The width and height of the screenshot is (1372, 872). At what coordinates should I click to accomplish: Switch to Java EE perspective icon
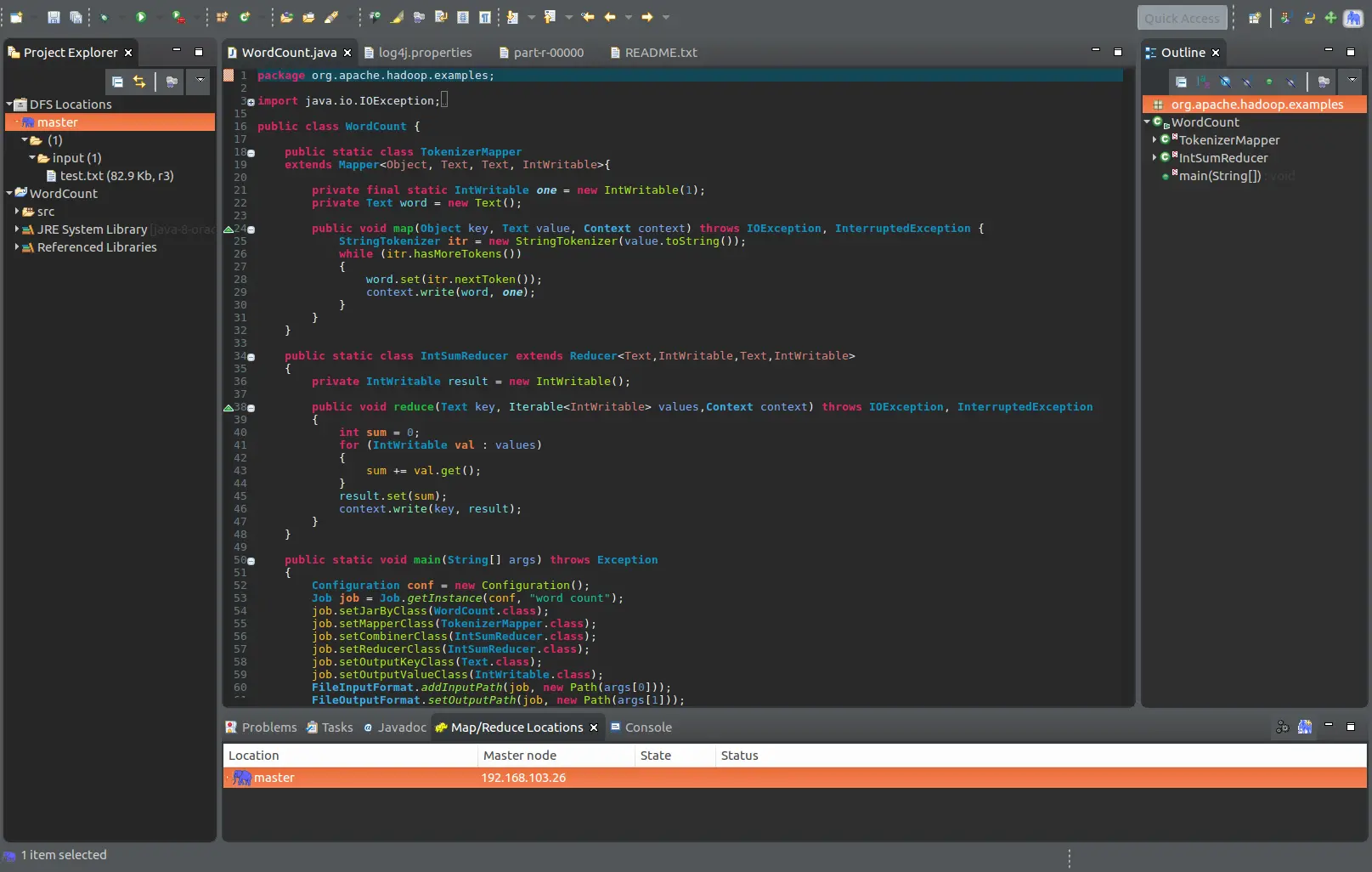point(1285,18)
